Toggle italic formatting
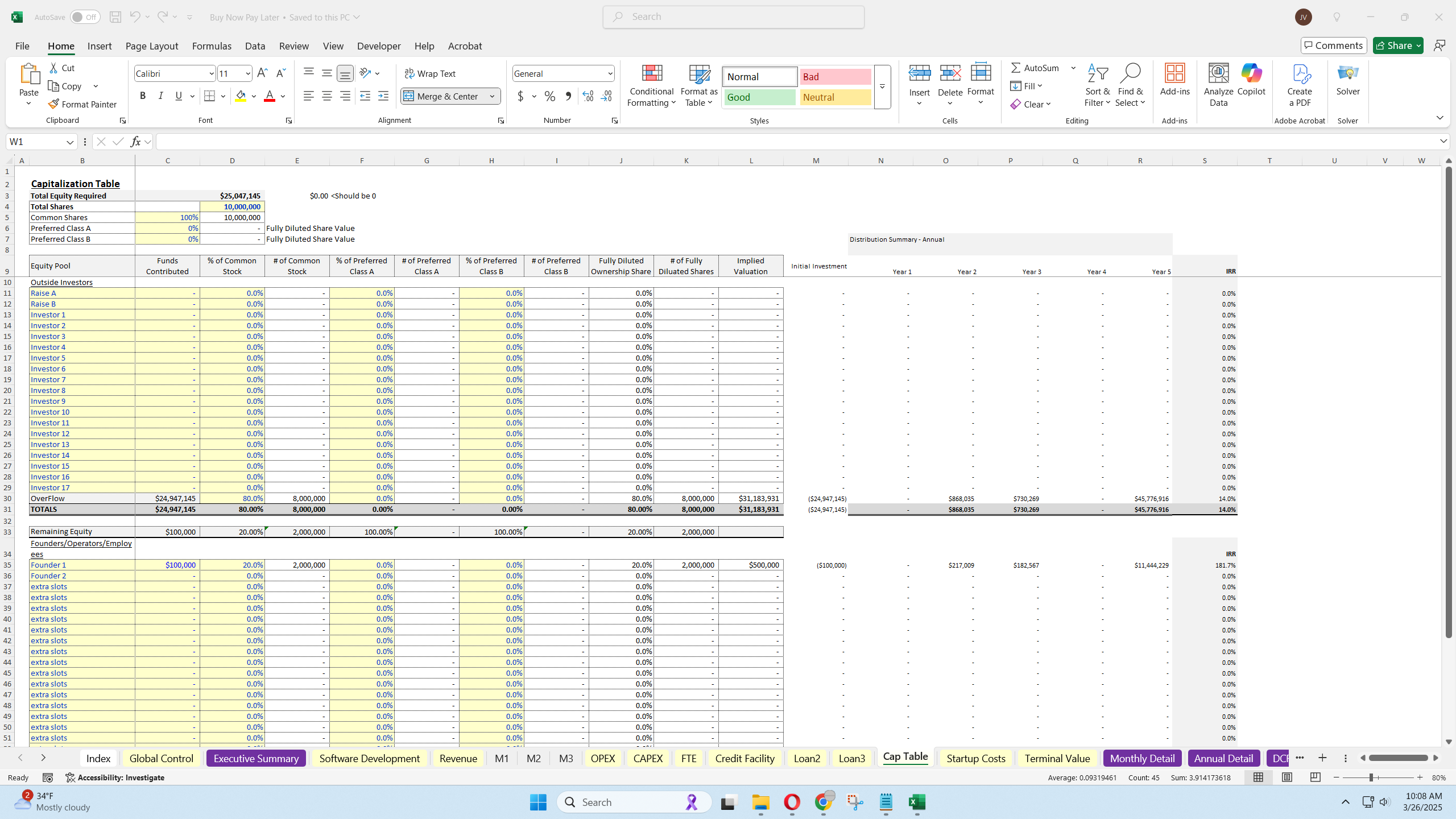 click(x=161, y=96)
